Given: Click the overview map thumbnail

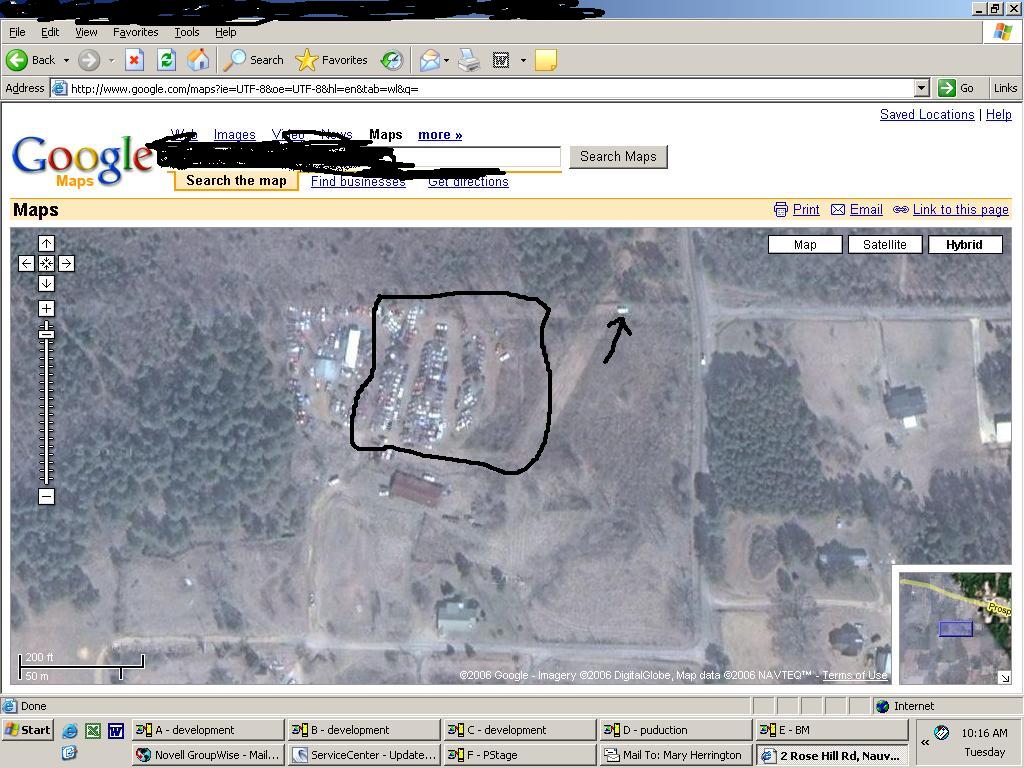Looking at the screenshot, I should tap(955, 628).
